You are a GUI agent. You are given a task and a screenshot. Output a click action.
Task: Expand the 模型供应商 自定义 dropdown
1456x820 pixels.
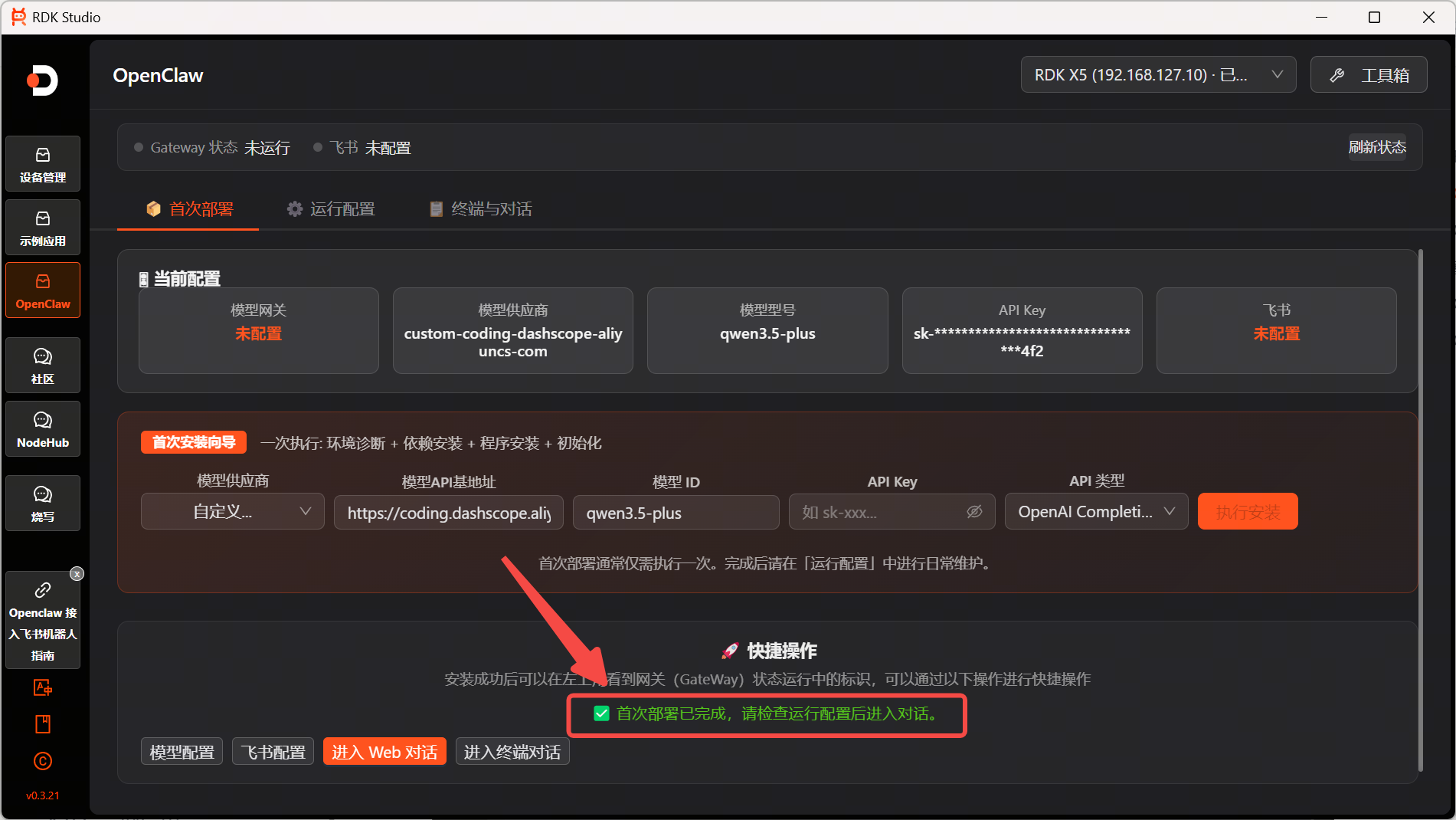point(233,511)
